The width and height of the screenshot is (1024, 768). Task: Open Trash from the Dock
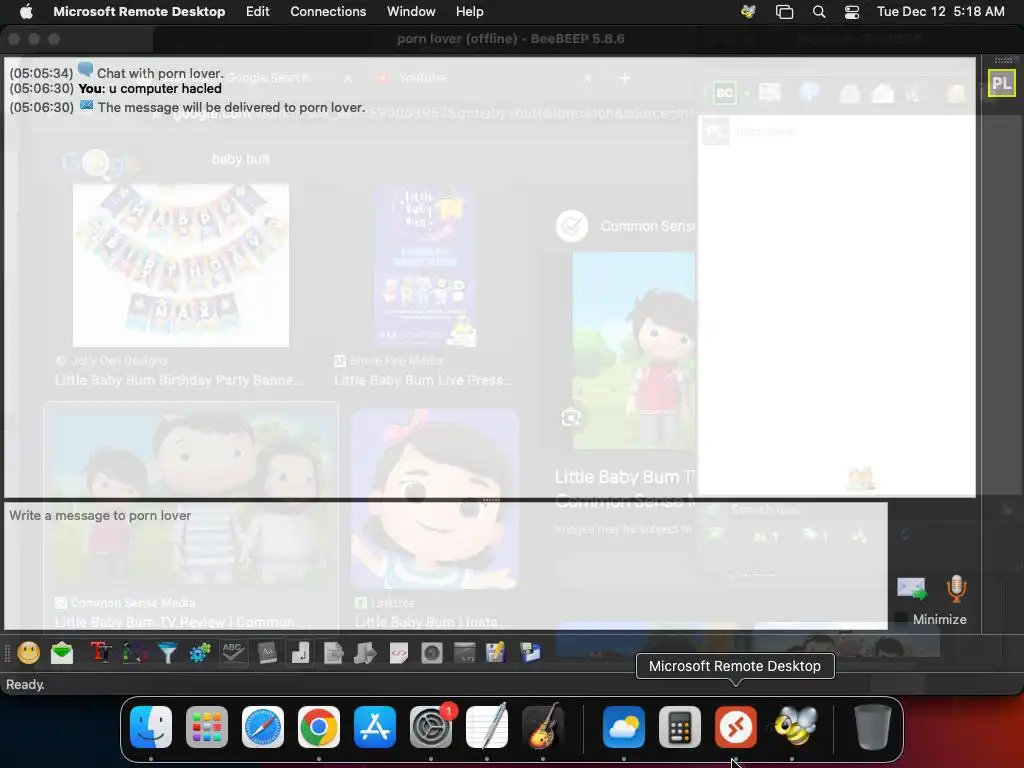[873, 727]
